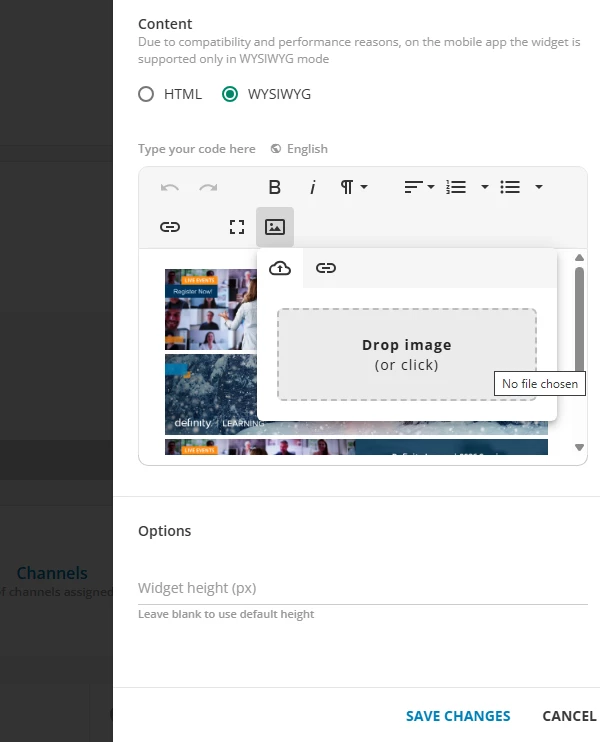
Task: Expand the text align dropdown arrow
Action: point(431,187)
